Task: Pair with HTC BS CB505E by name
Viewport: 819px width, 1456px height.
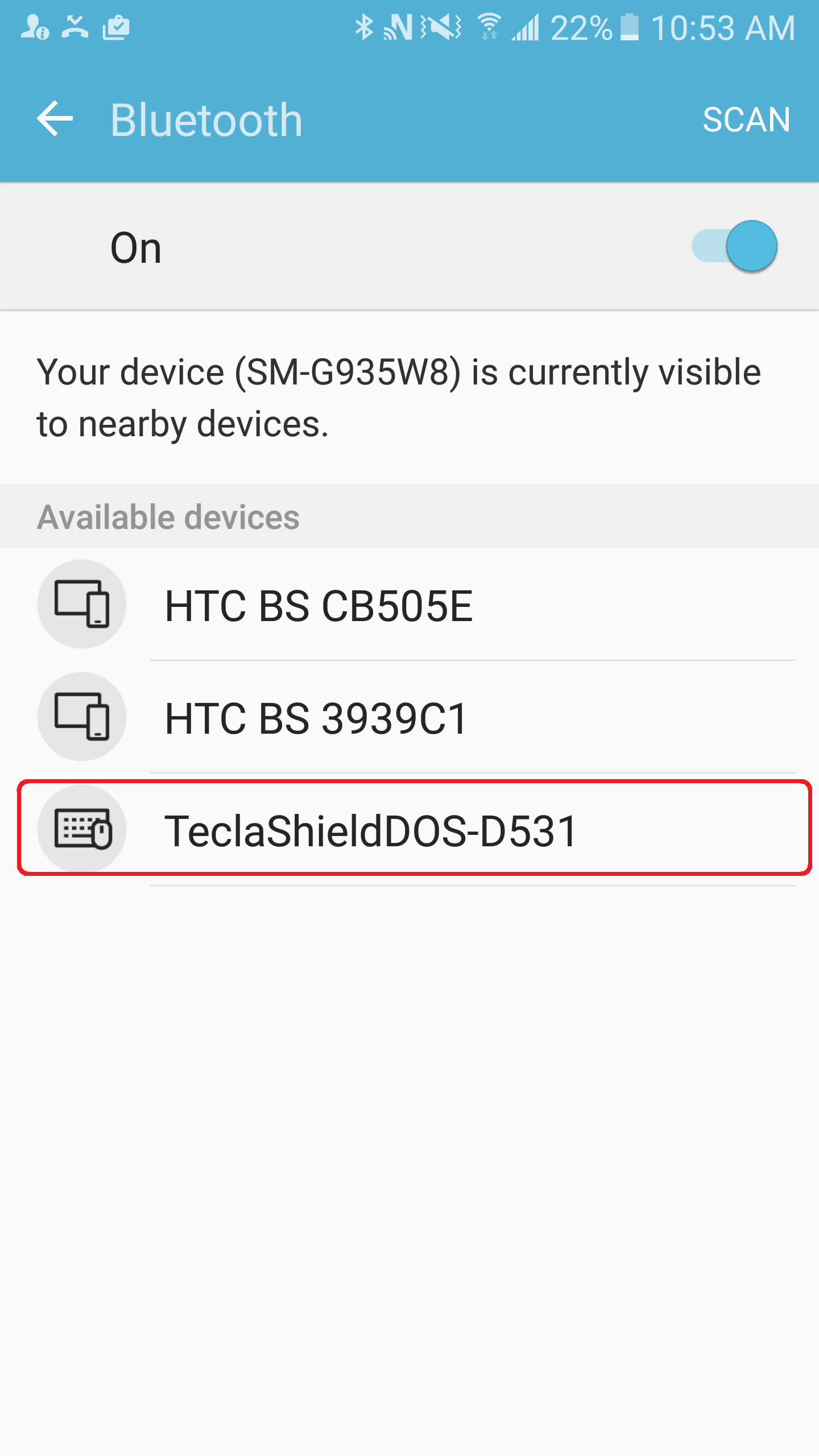Action: coord(318,606)
